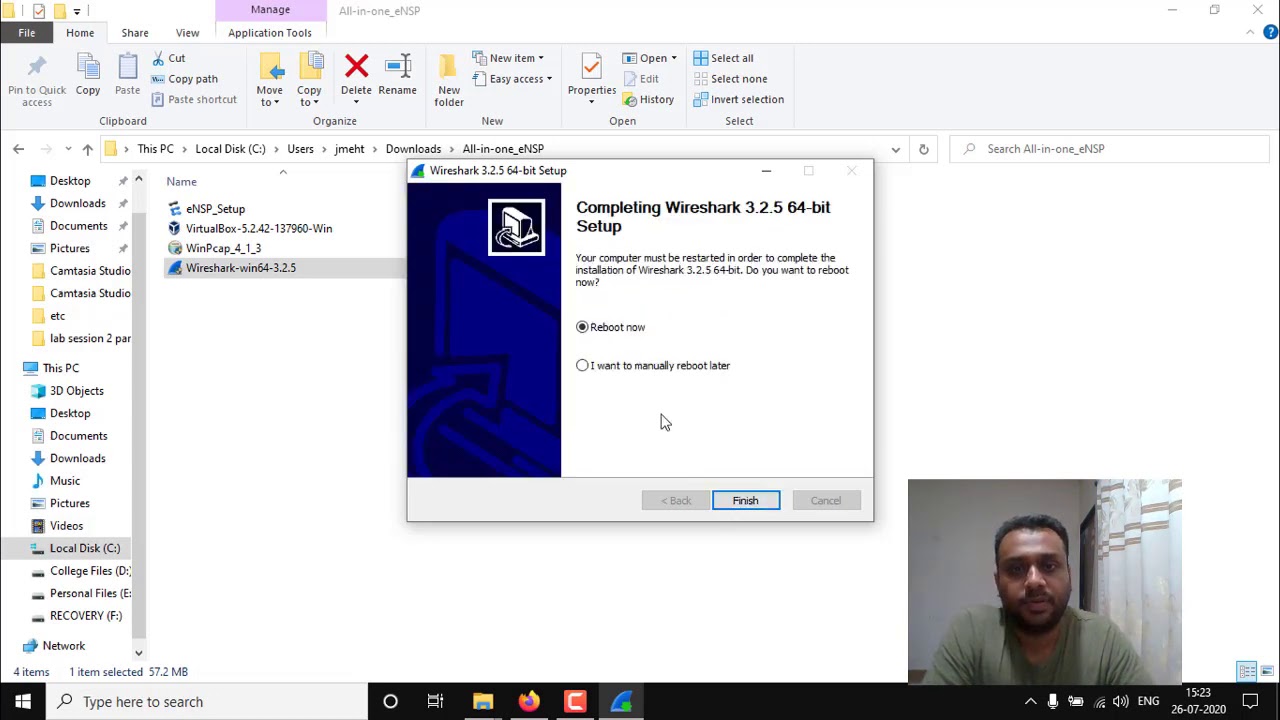Open Task View on the taskbar
This screenshot has width=1280, height=720.
tap(435, 701)
